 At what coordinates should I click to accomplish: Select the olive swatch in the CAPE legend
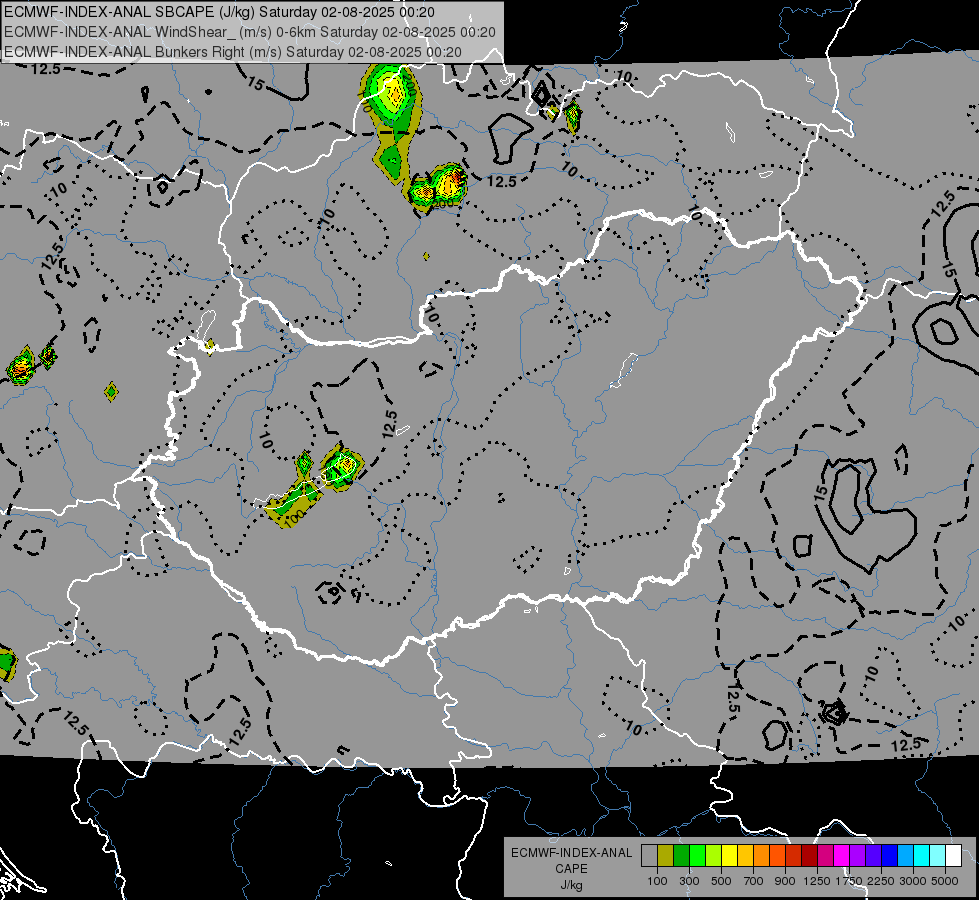[x=666, y=855]
